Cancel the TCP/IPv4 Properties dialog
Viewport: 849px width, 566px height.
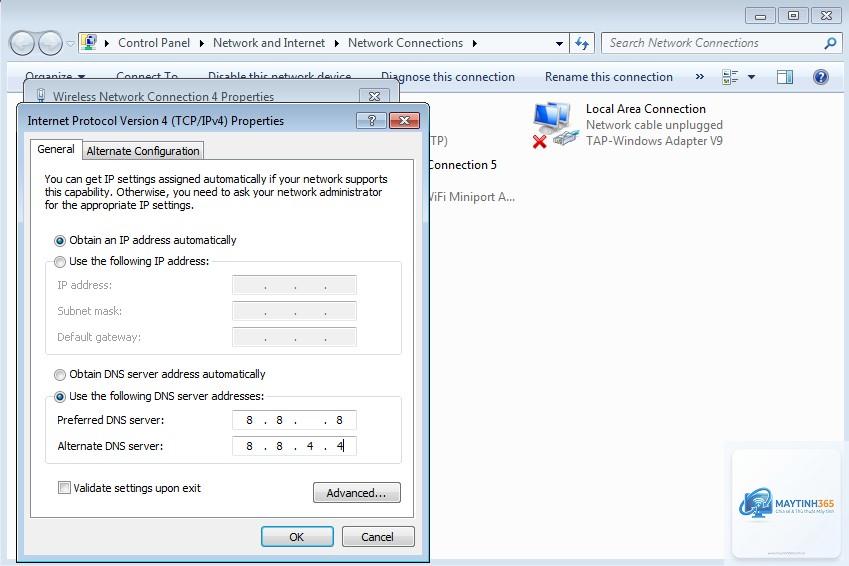(x=378, y=537)
